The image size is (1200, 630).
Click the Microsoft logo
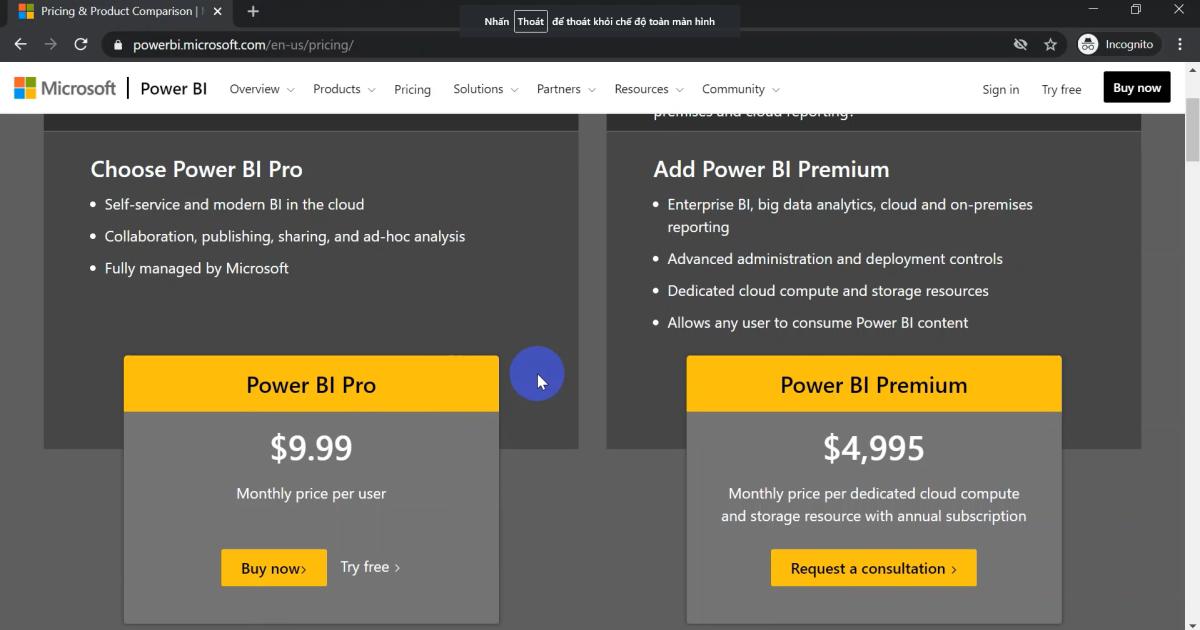click(x=64, y=88)
